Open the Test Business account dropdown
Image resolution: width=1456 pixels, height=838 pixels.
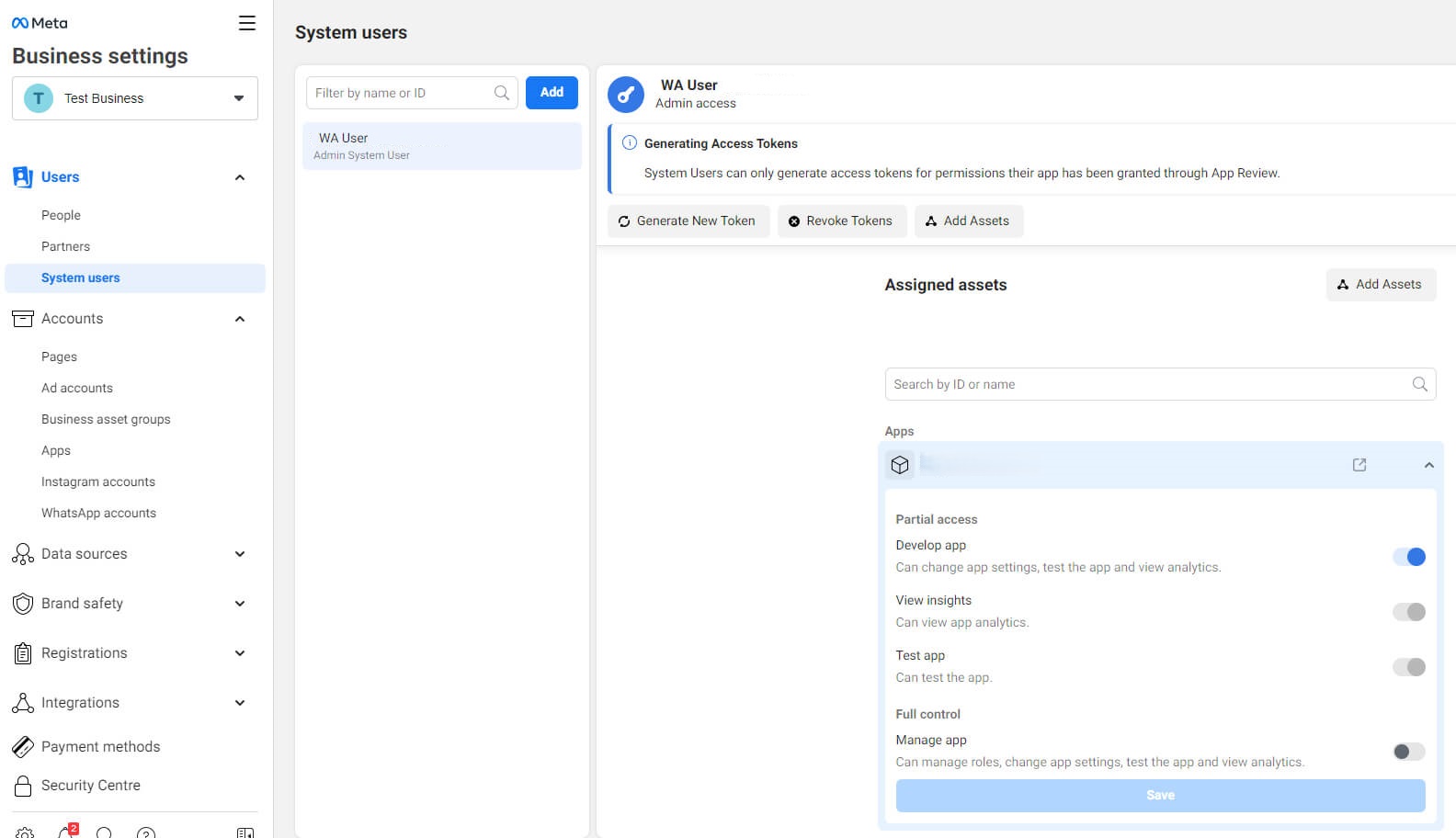[135, 98]
